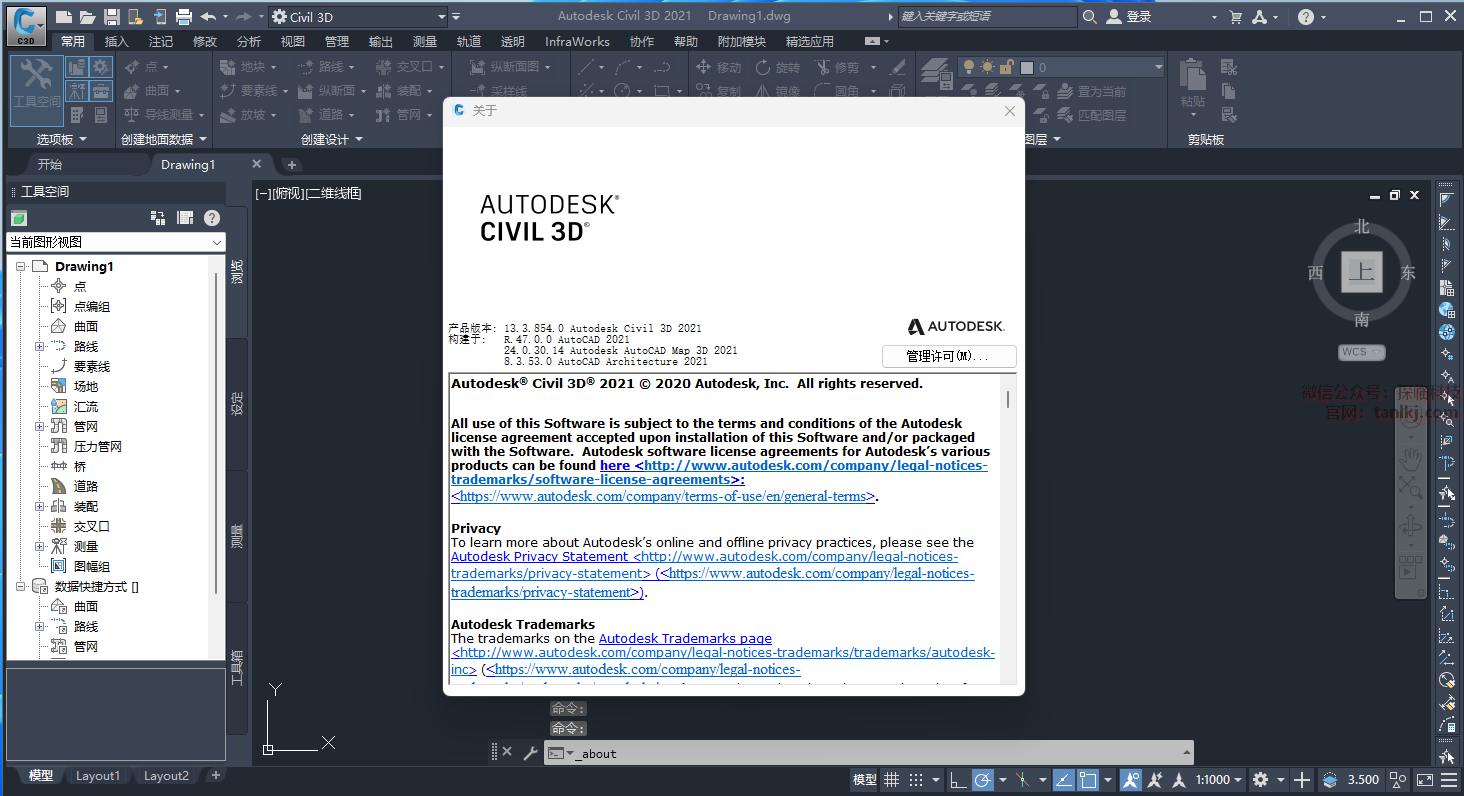Click the Undo arrow icon
This screenshot has width=1464, height=796.
(208, 17)
